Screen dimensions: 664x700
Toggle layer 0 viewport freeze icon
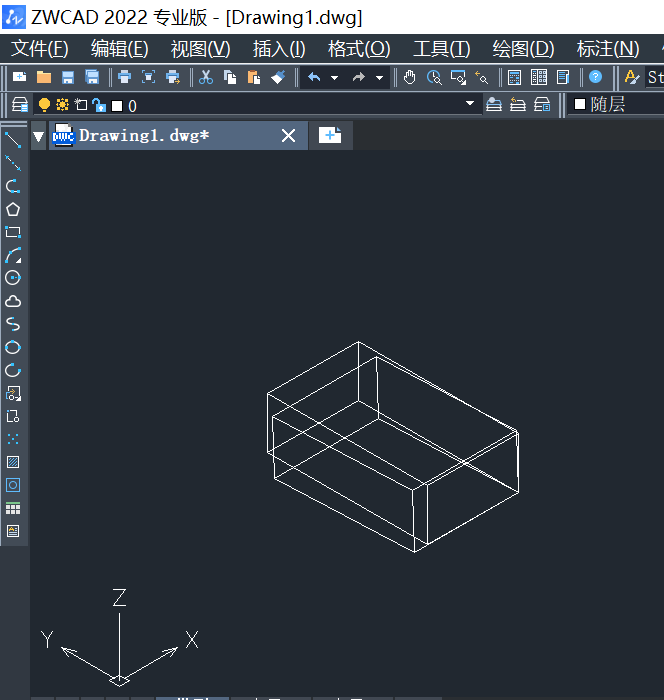(x=81, y=105)
